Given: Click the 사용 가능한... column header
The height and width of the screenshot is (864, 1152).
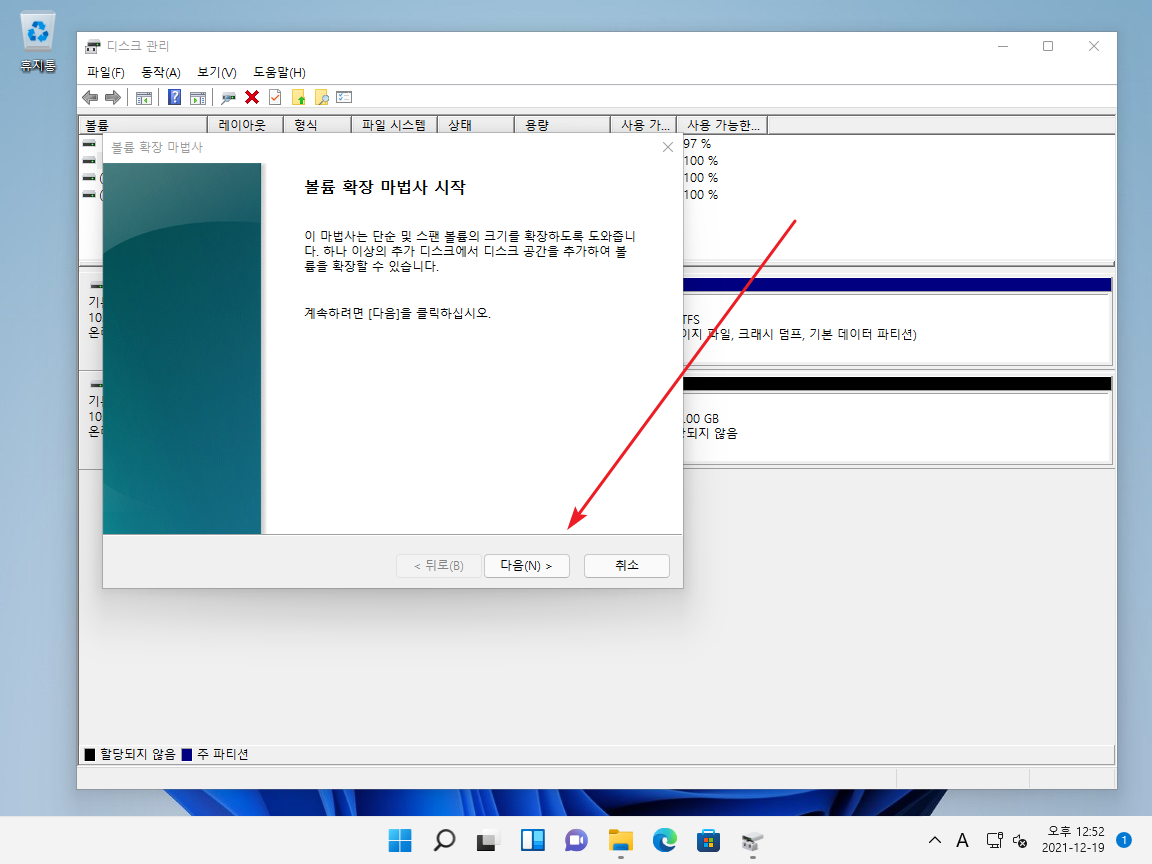Looking at the screenshot, I should coord(722,125).
